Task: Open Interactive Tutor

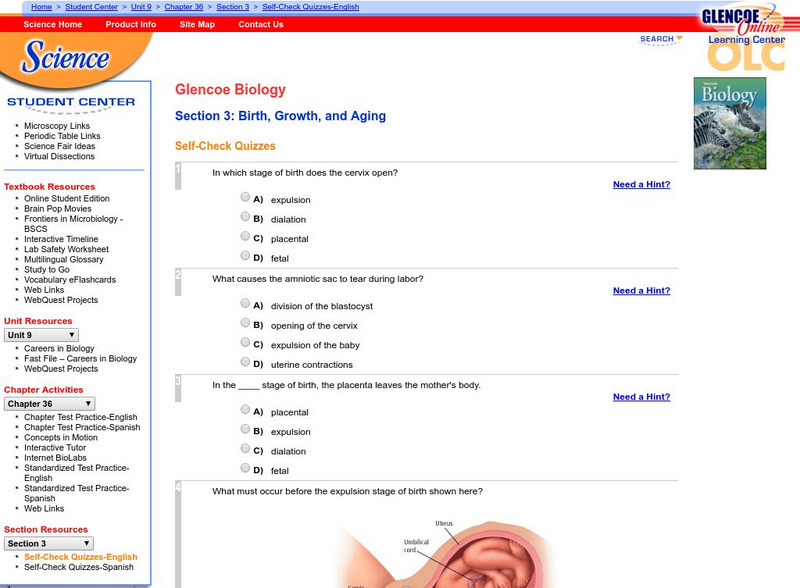Action: [x=55, y=448]
